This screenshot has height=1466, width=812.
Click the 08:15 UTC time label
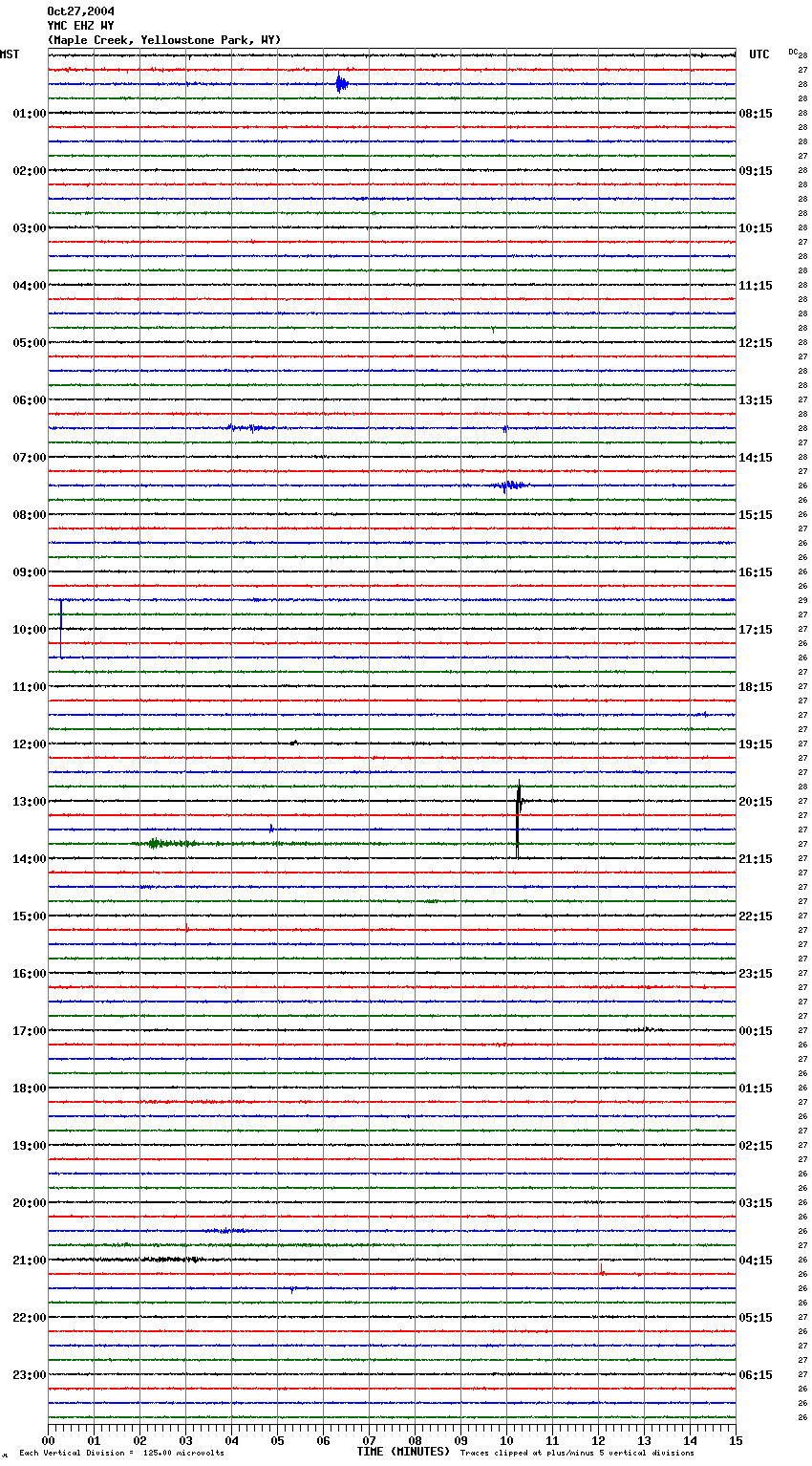756,114
